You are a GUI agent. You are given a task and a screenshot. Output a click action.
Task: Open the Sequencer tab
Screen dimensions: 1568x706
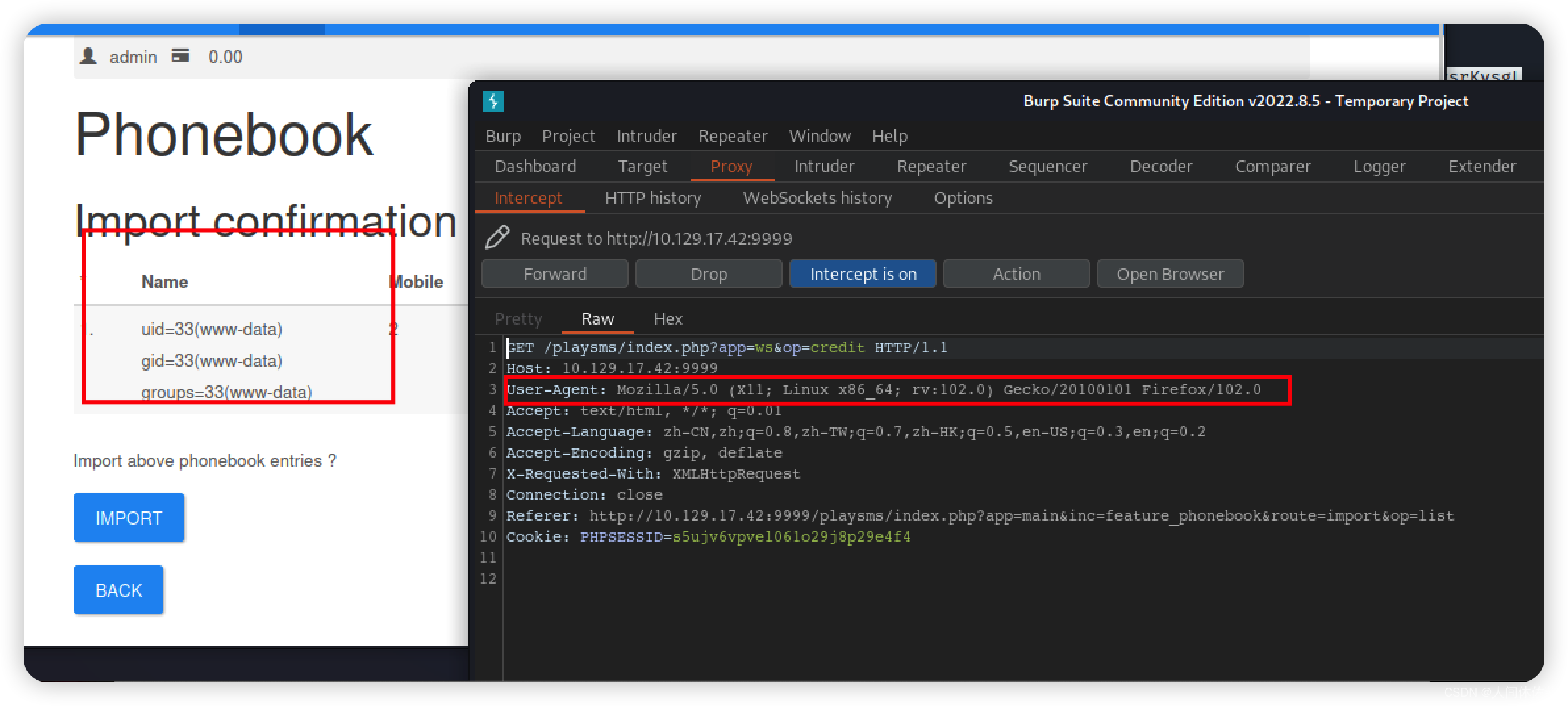[1048, 166]
